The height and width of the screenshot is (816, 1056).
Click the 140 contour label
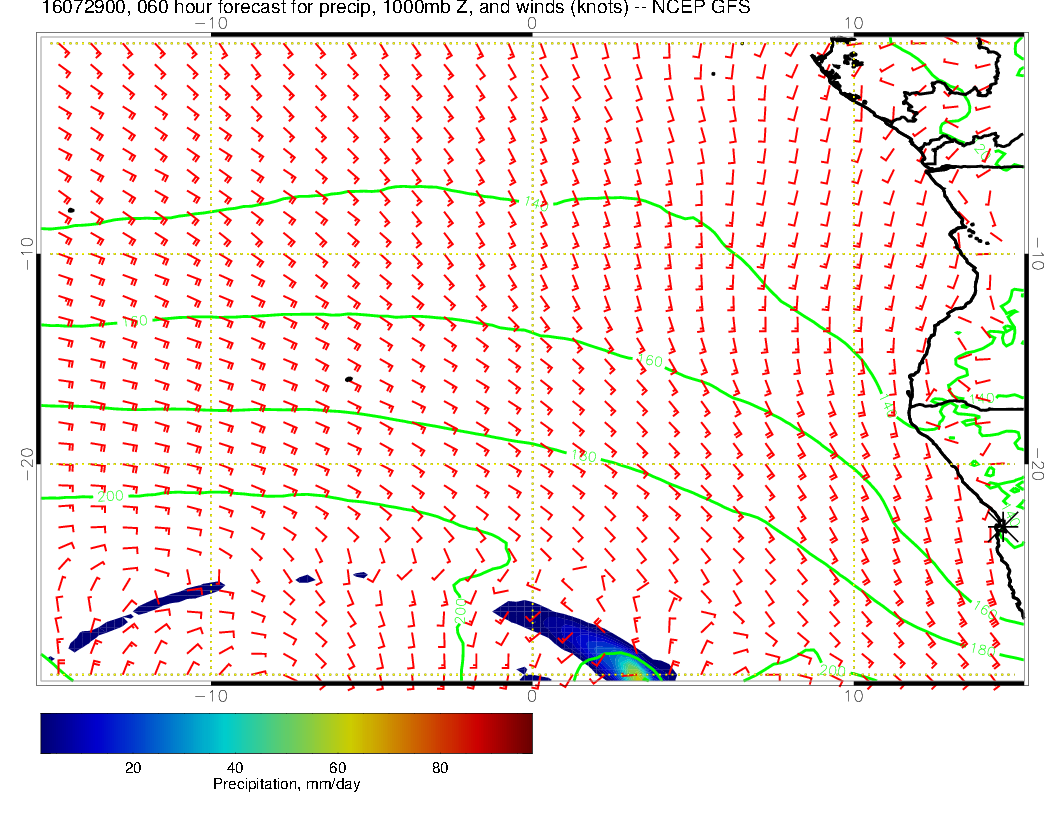(535, 203)
